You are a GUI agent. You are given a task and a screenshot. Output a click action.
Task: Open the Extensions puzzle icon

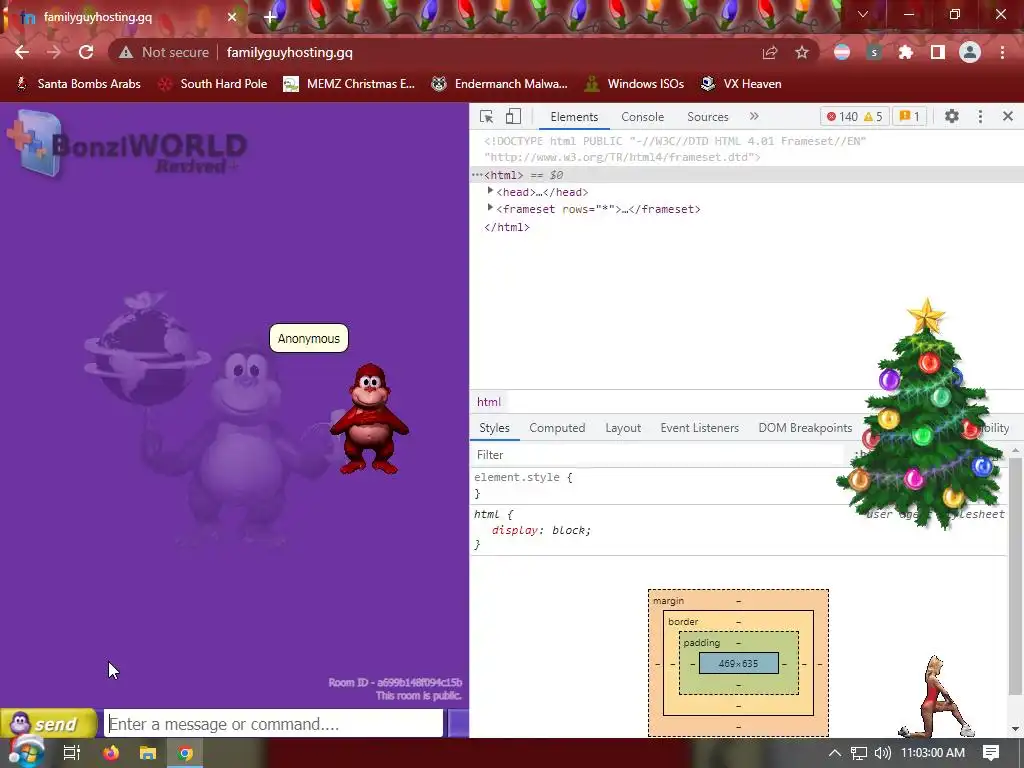[x=905, y=52]
